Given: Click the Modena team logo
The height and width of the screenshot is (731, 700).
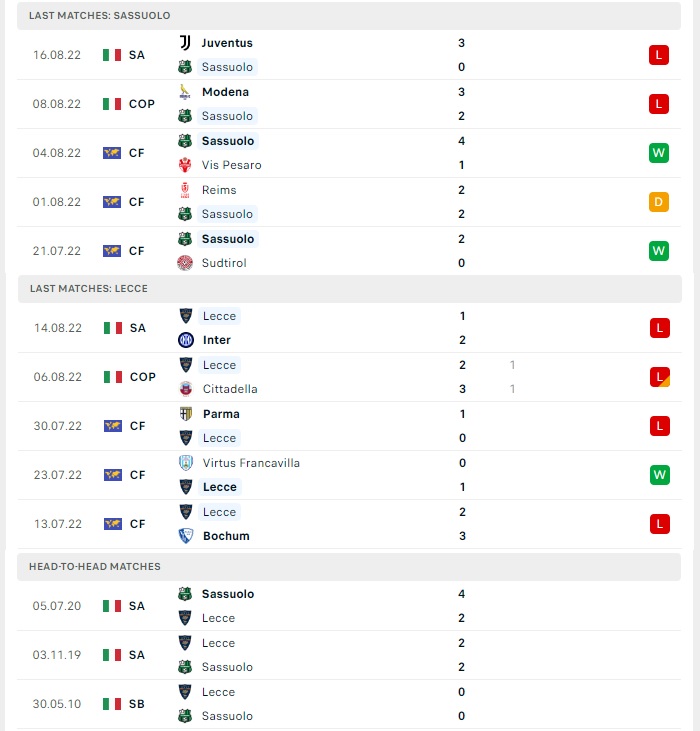Looking at the screenshot, I should click(x=185, y=92).
